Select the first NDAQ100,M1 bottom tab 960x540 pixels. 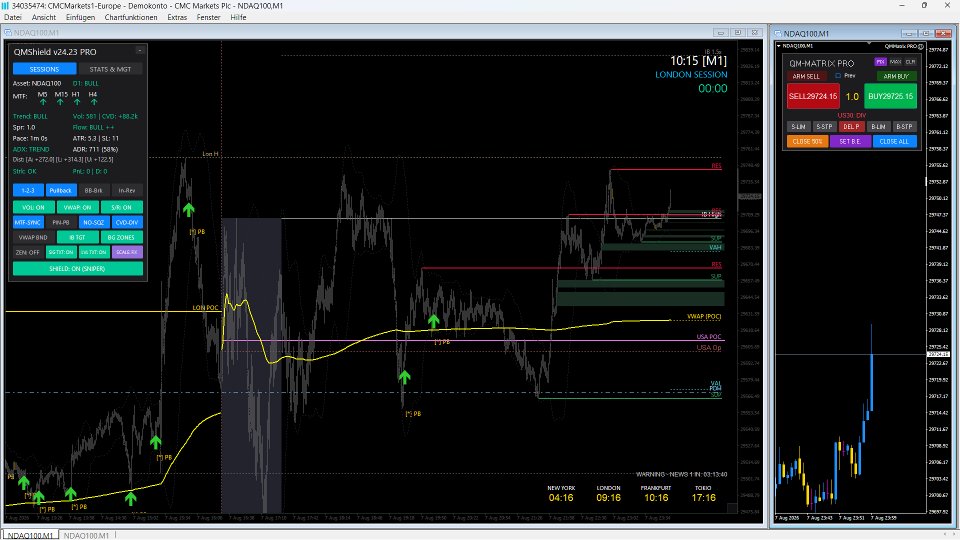pos(30,535)
